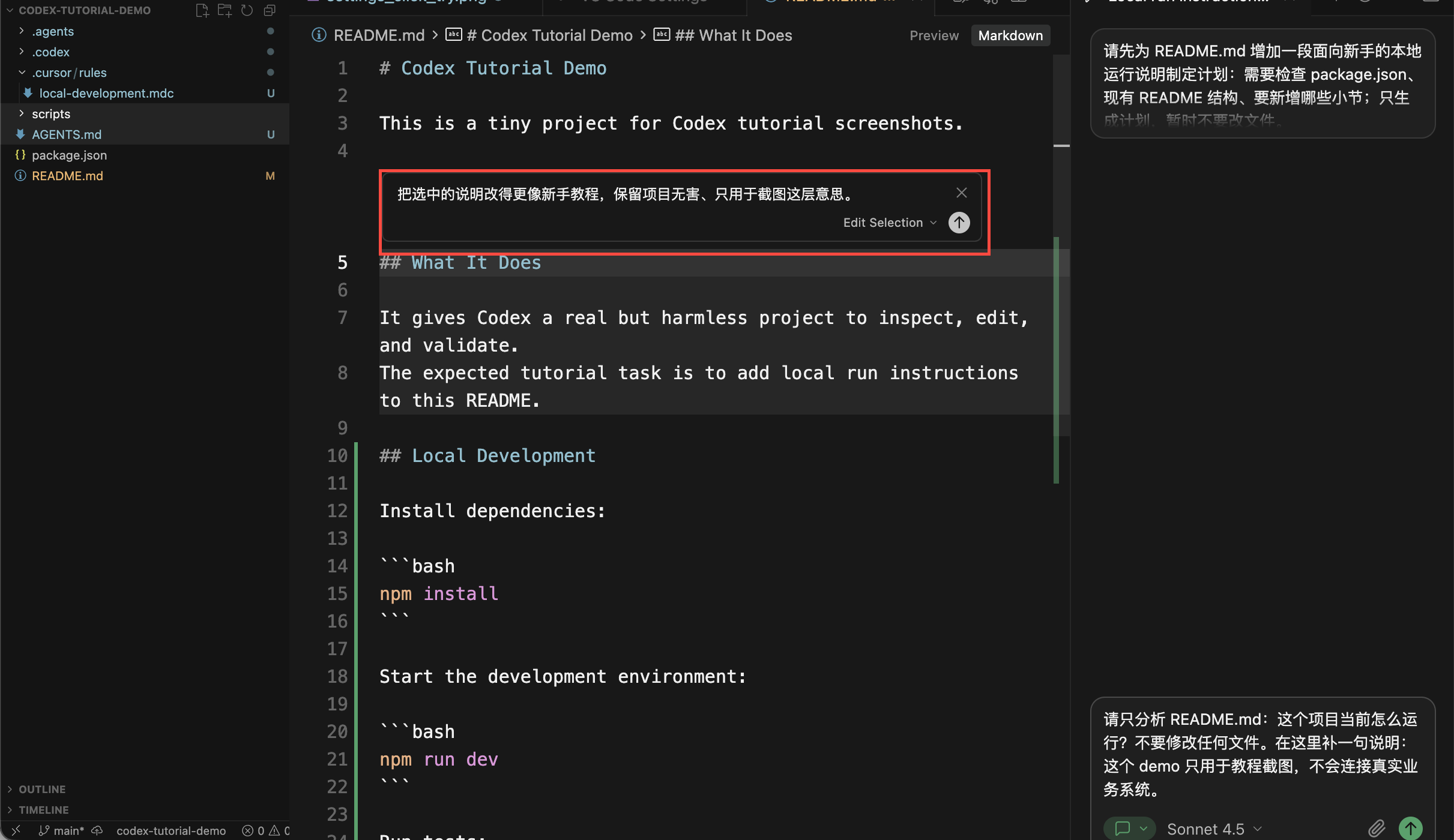1454x840 pixels.
Task: Click the main* git branch indicator
Action: pyautogui.click(x=62, y=831)
